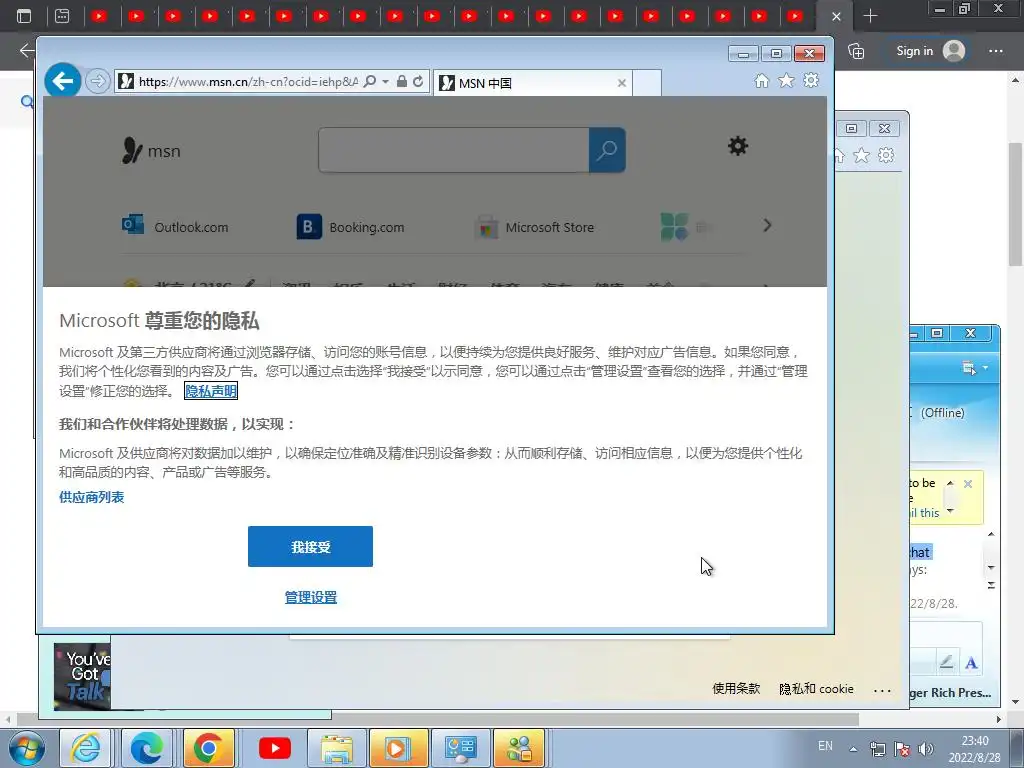Click the Messenger font letter A icon
1024x768 pixels.
click(971, 662)
